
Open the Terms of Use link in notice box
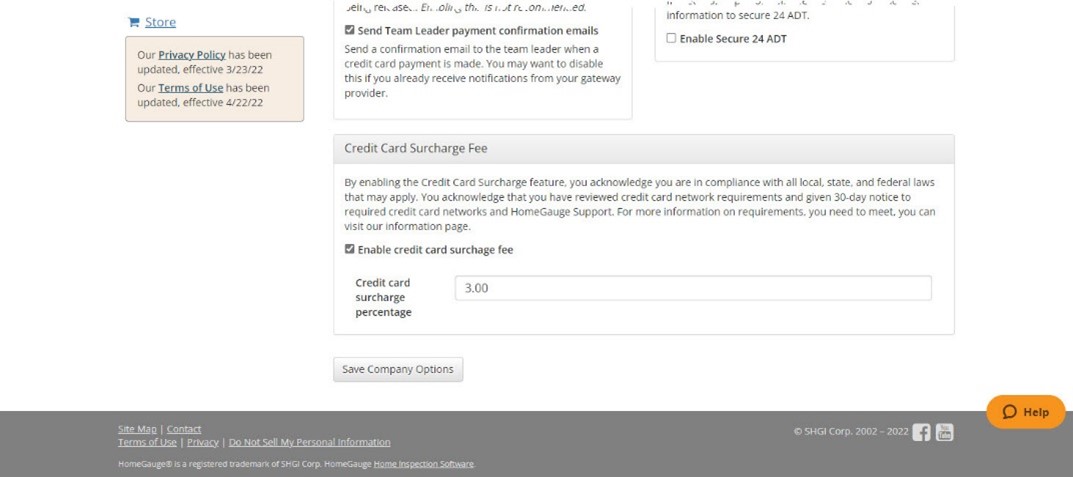(x=190, y=88)
